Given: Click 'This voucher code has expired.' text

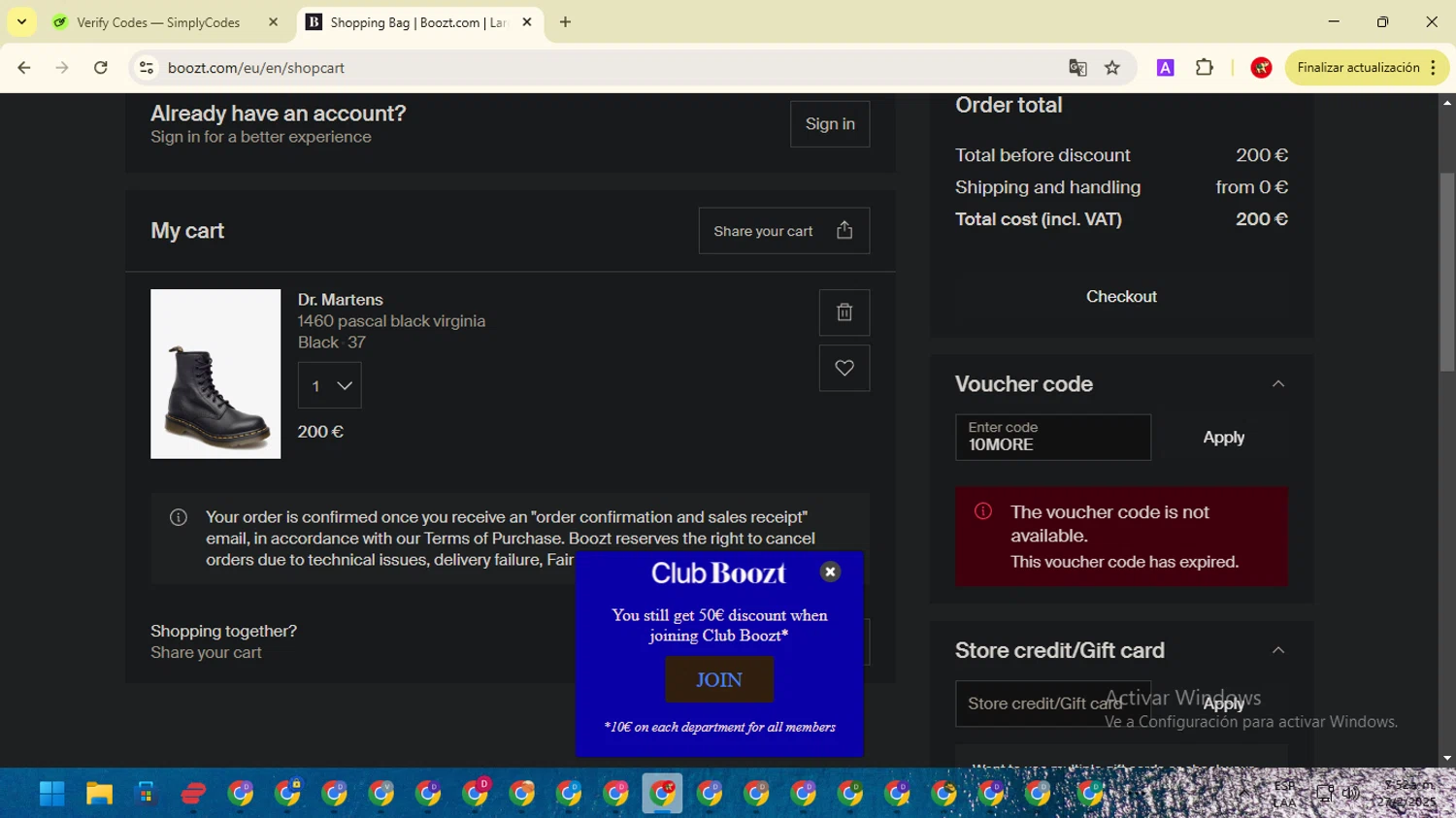Looking at the screenshot, I should tap(1124, 562).
